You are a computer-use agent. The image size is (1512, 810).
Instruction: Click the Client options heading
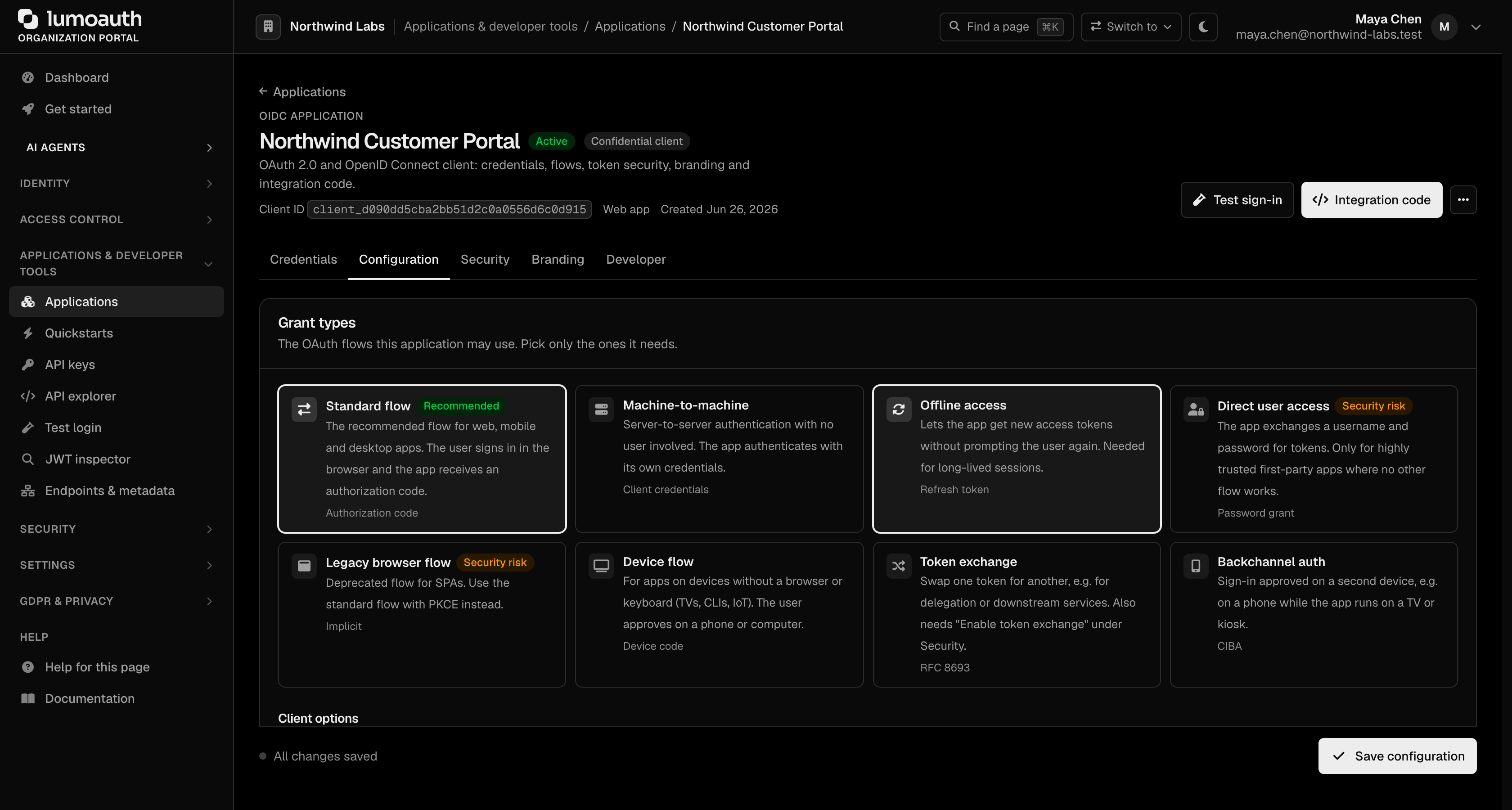[x=318, y=719]
